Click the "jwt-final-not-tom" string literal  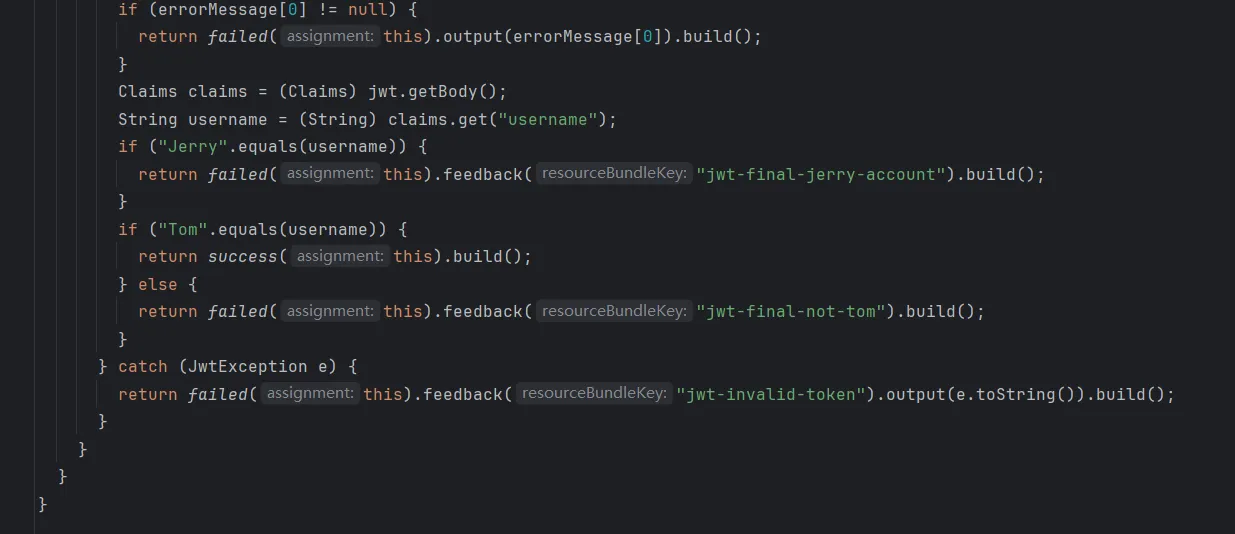pos(791,311)
